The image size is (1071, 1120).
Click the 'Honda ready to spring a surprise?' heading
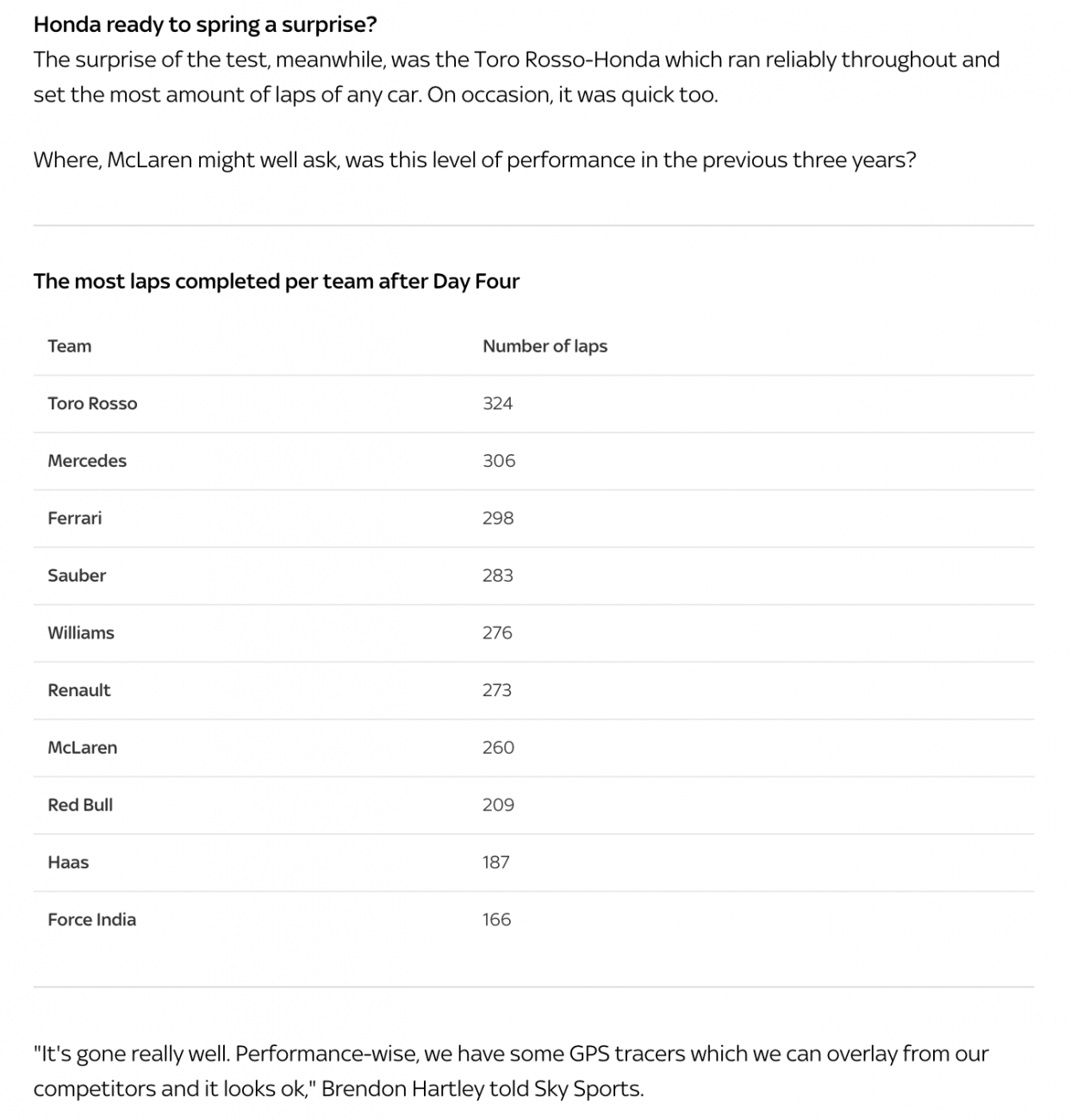click(205, 24)
